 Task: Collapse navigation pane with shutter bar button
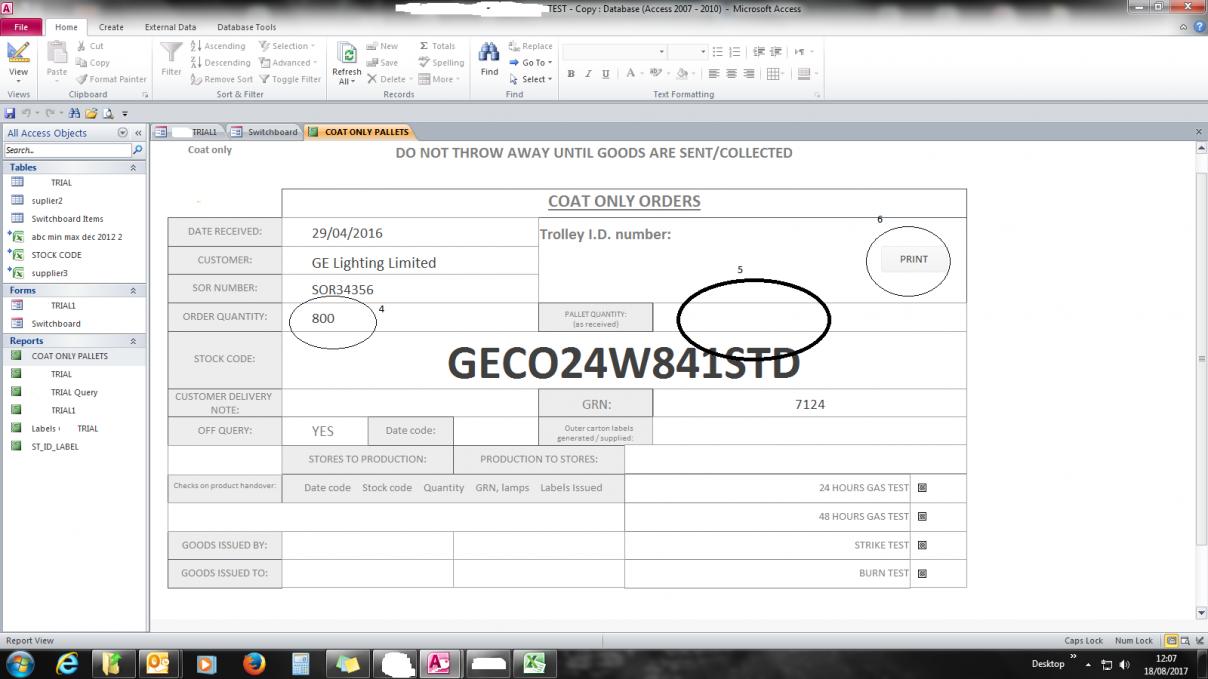click(138, 133)
